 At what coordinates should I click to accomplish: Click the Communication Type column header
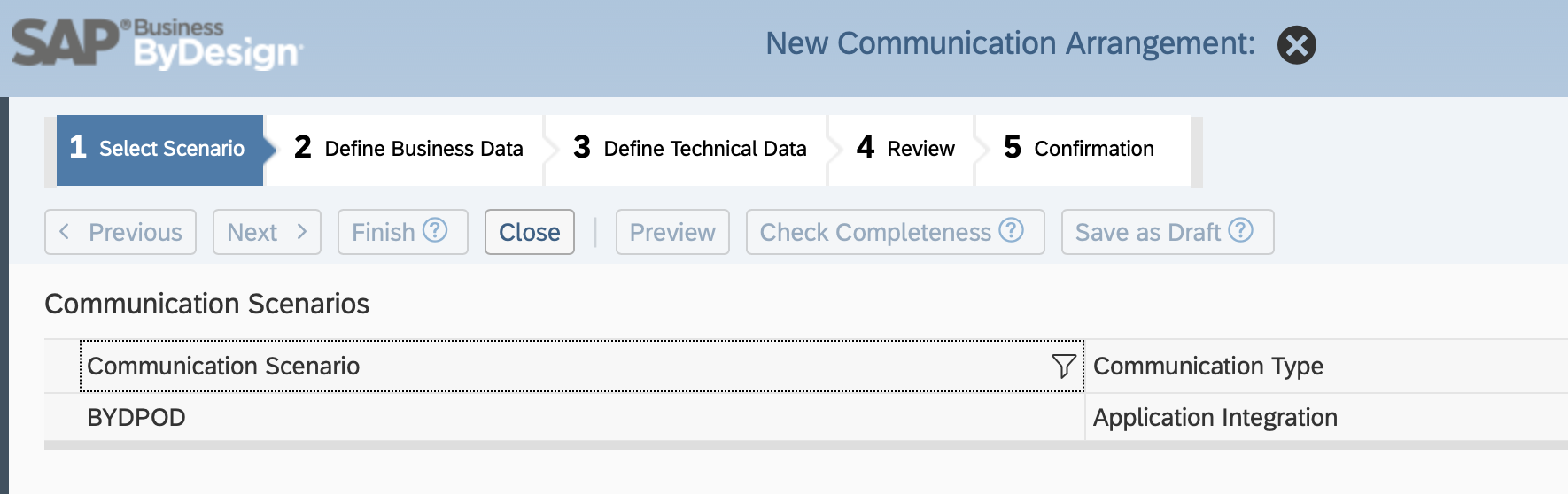click(1326, 366)
